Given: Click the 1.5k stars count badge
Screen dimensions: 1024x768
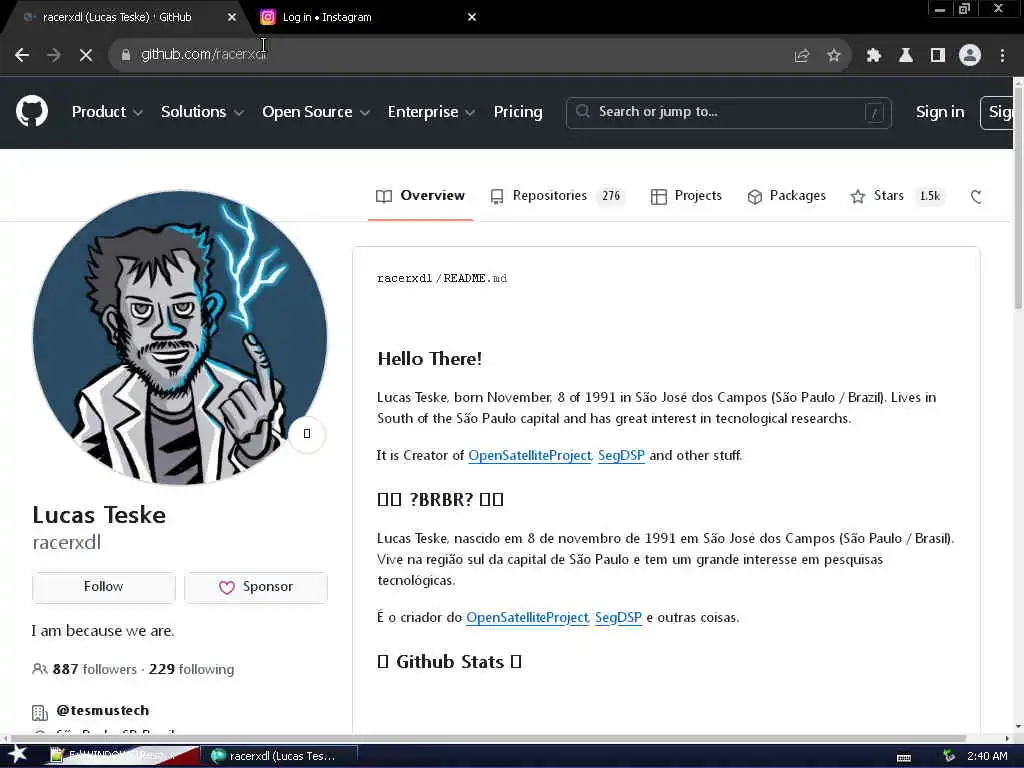Looking at the screenshot, I should (930, 196).
